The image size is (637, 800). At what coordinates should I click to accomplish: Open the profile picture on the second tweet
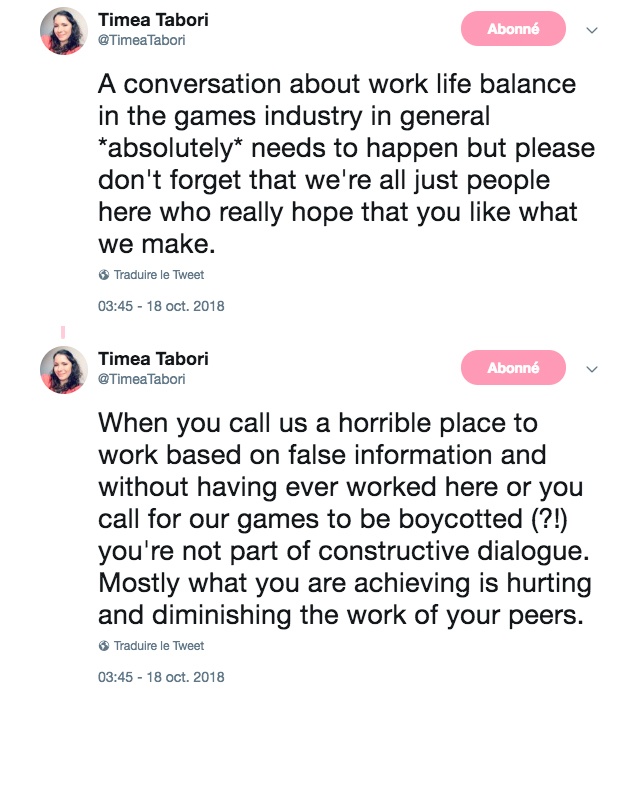click(64, 370)
